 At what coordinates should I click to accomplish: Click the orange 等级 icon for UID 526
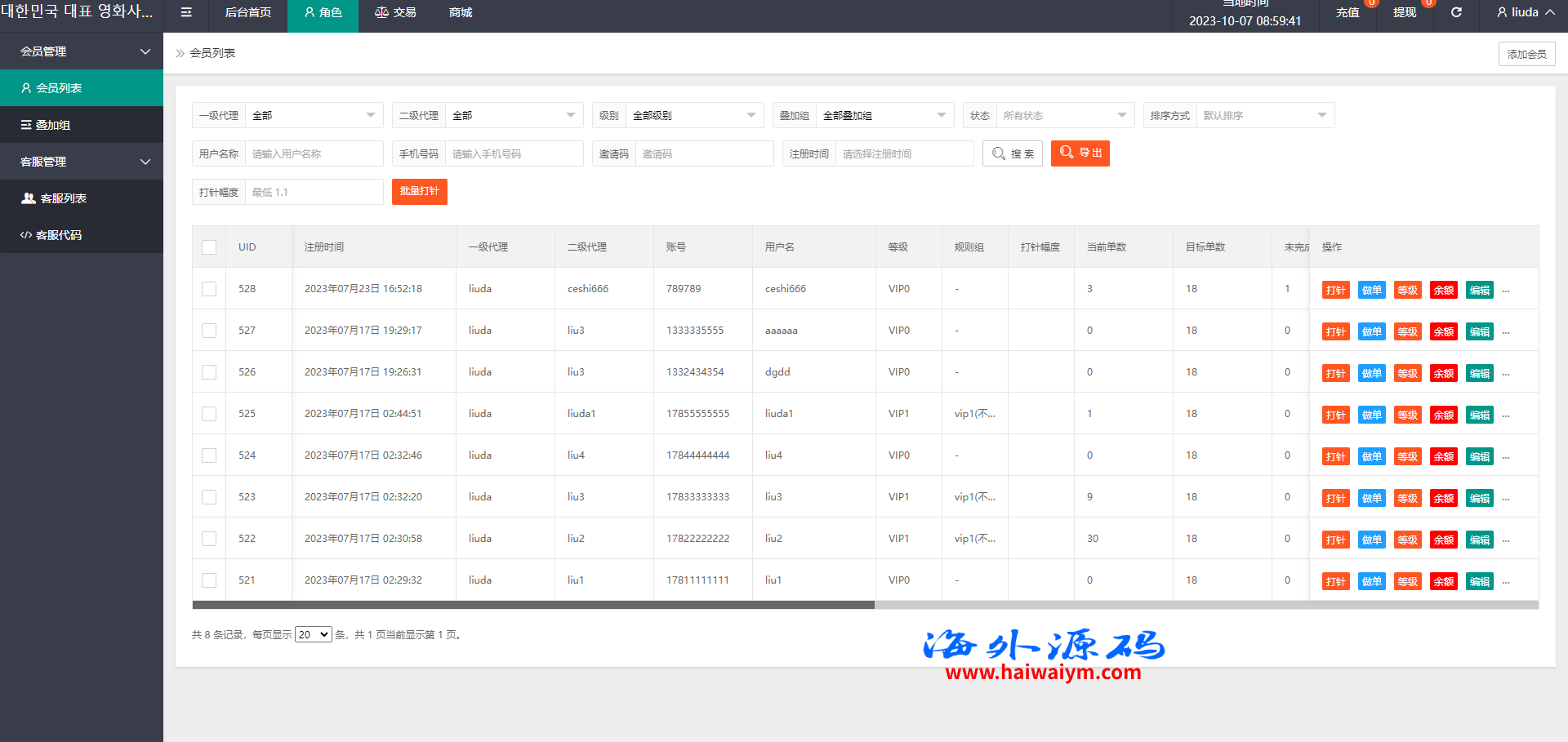(x=1407, y=373)
